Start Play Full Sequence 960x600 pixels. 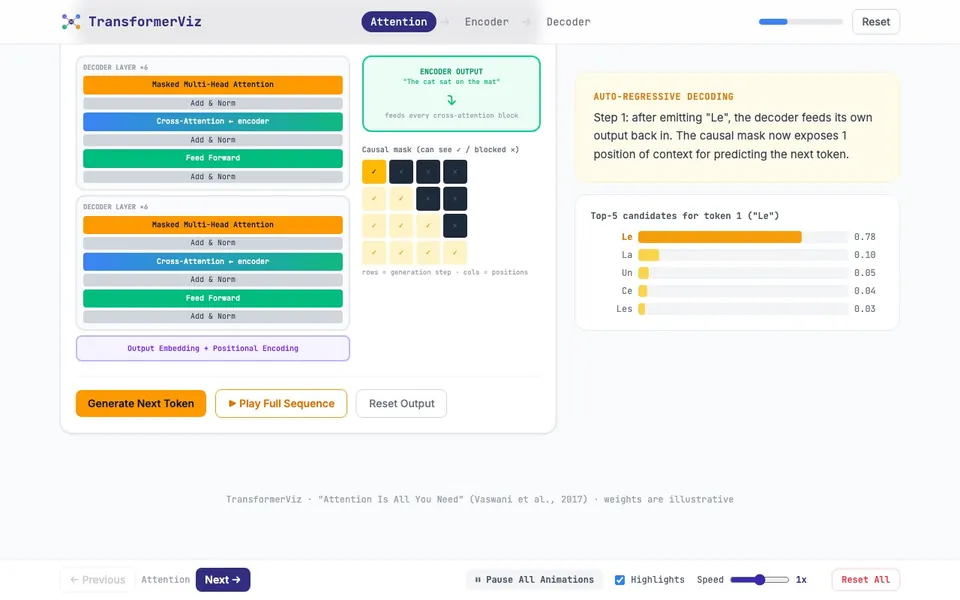(x=281, y=403)
